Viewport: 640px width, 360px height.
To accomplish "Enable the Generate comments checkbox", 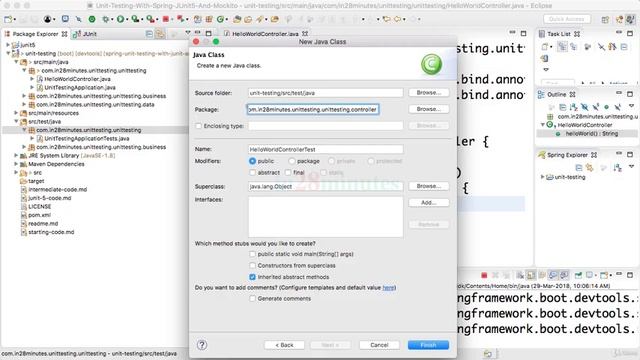I will pyautogui.click(x=252, y=298).
